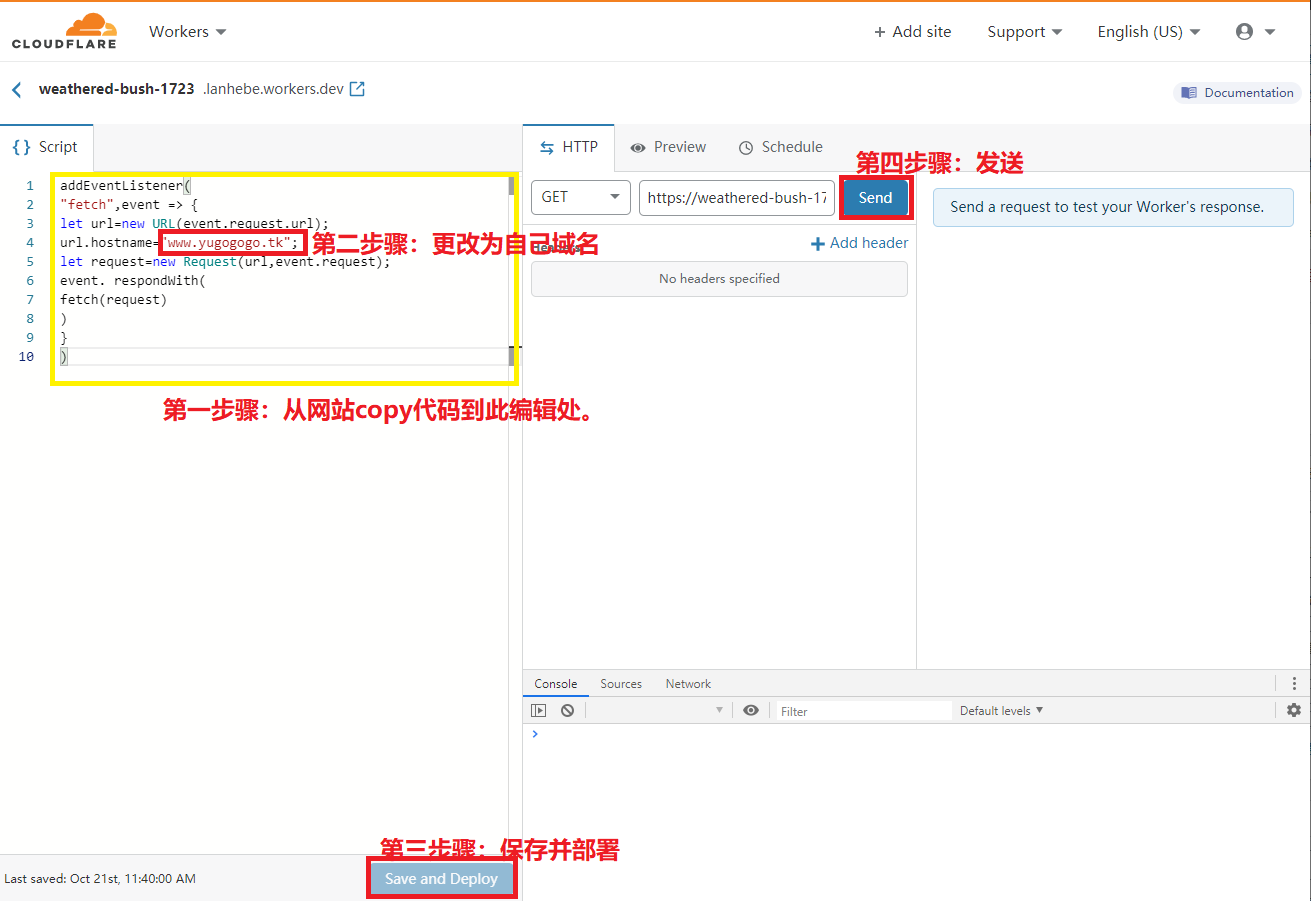This screenshot has width=1311, height=901.
Task: Go back using the left arrow icon
Action: [x=16, y=90]
